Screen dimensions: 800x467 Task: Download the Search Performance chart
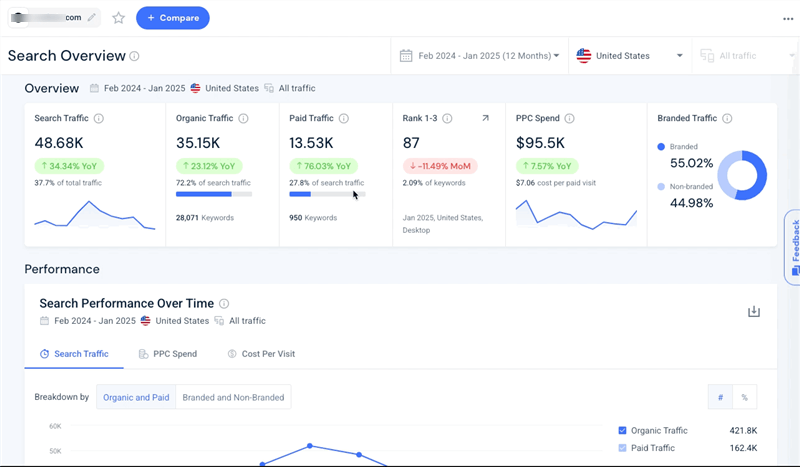click(x=754, y=311)
